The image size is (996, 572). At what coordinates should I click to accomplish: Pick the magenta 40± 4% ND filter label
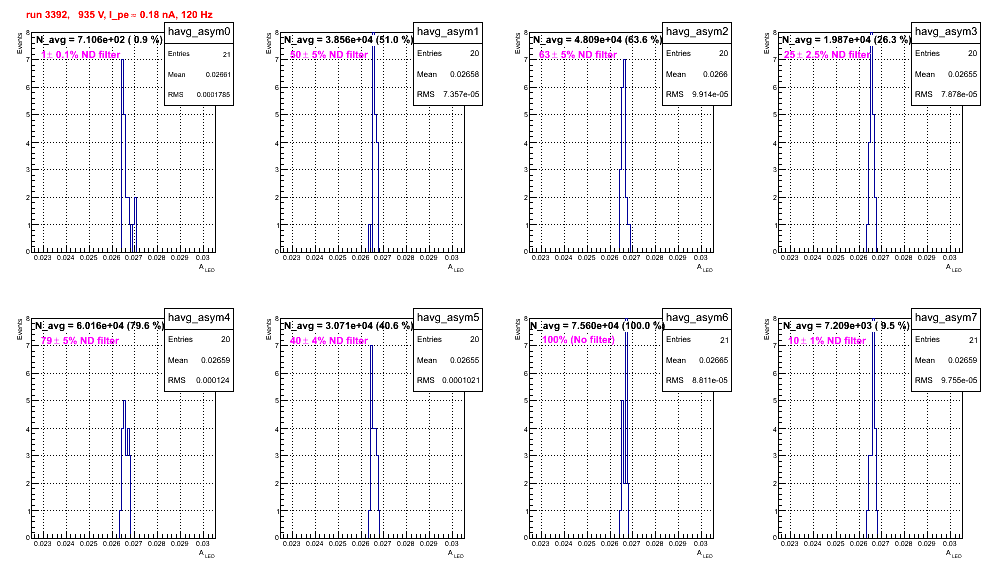[329, 341]
